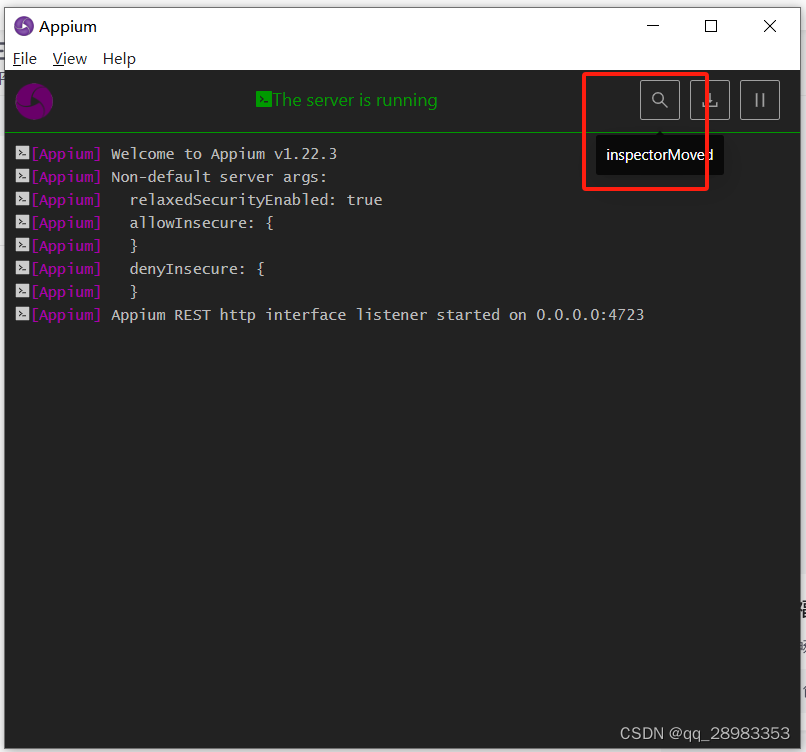The height and width of the screenshot is (752, 806).
Task: Open the View menu
Action: pyautogui.click(x=69, y=58)
